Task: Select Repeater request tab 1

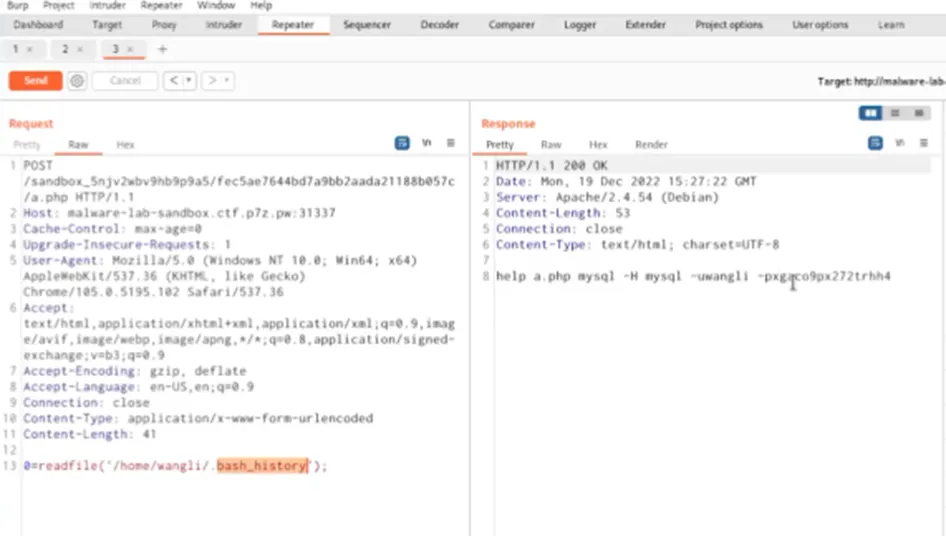Action: pos(16,49)
